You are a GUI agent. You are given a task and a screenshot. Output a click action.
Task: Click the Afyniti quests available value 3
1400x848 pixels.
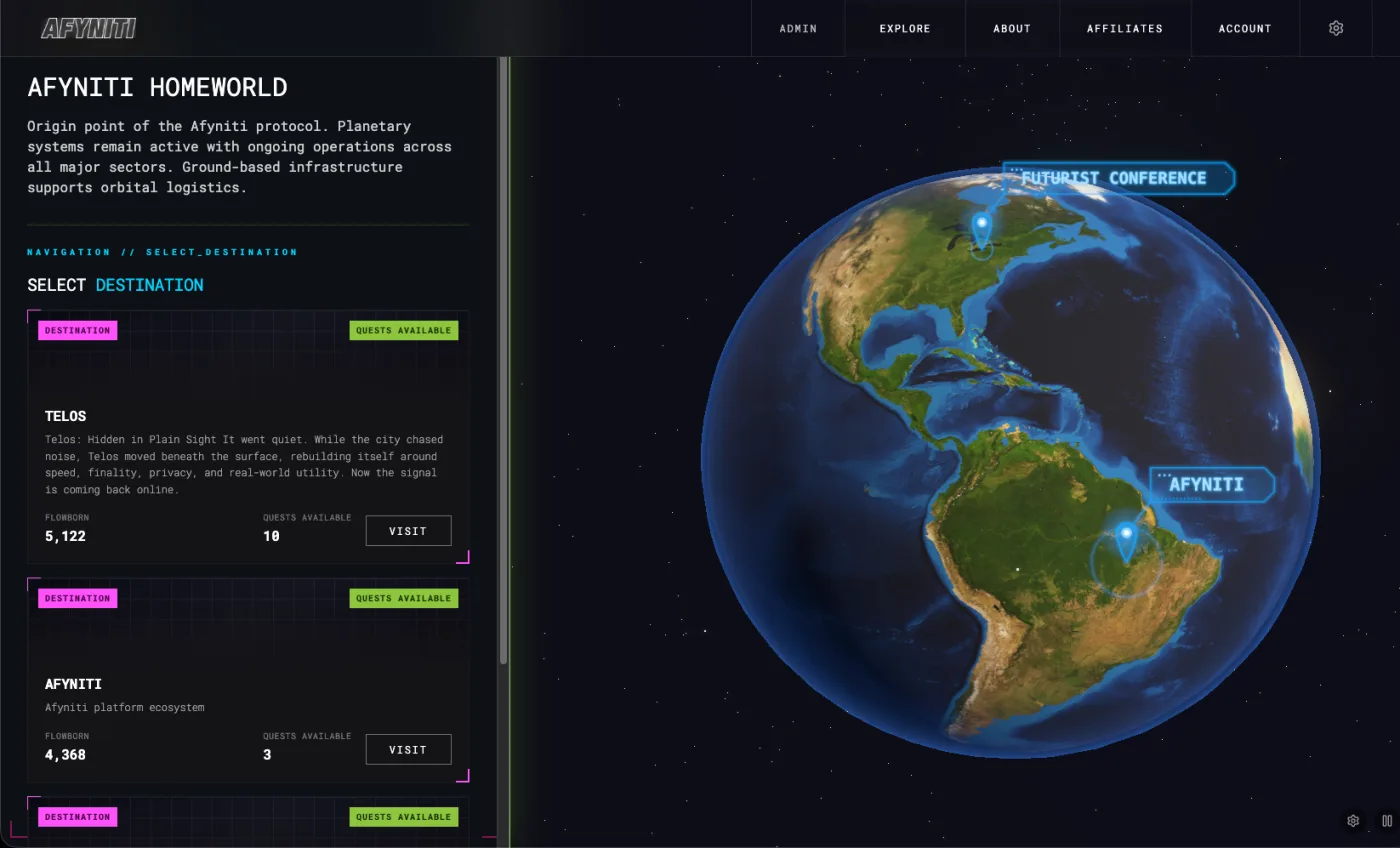point(267,755)
